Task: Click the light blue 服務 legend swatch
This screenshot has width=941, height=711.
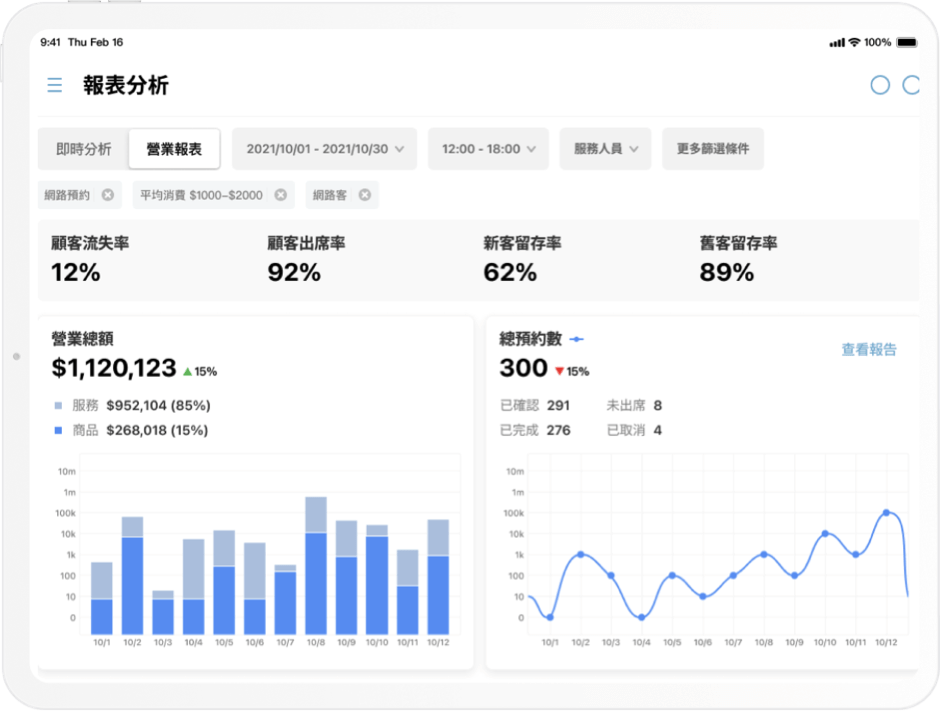Action: coord(57,406)
